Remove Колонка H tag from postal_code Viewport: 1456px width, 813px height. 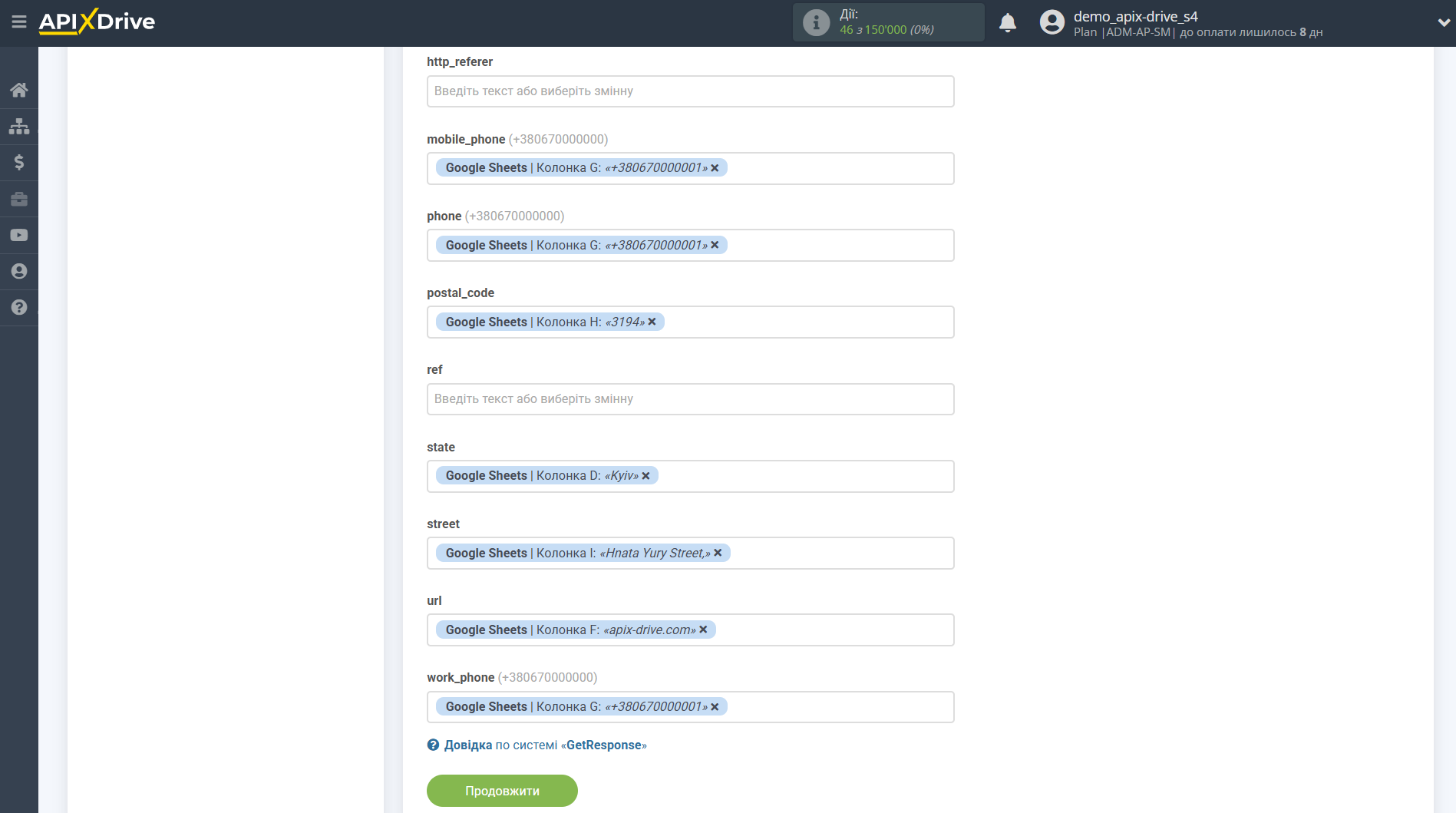pyautogui.click(x=652, y=322)
